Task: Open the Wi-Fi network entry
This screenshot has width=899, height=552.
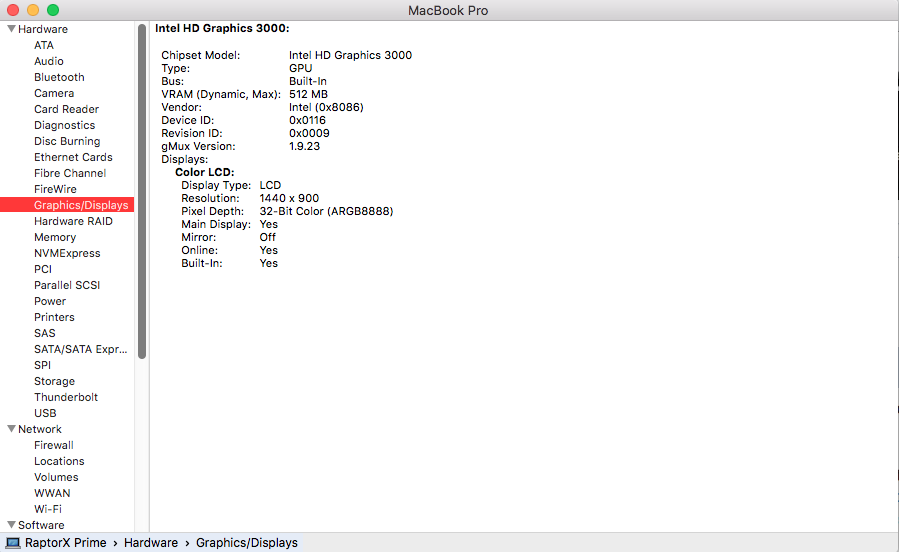Action: (48, 510)
